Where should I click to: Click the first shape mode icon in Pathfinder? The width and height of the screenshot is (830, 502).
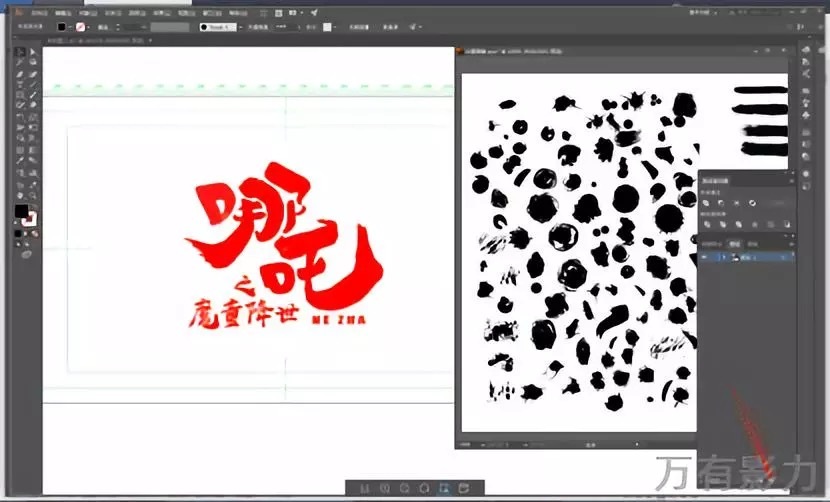(x=707, y=201)
